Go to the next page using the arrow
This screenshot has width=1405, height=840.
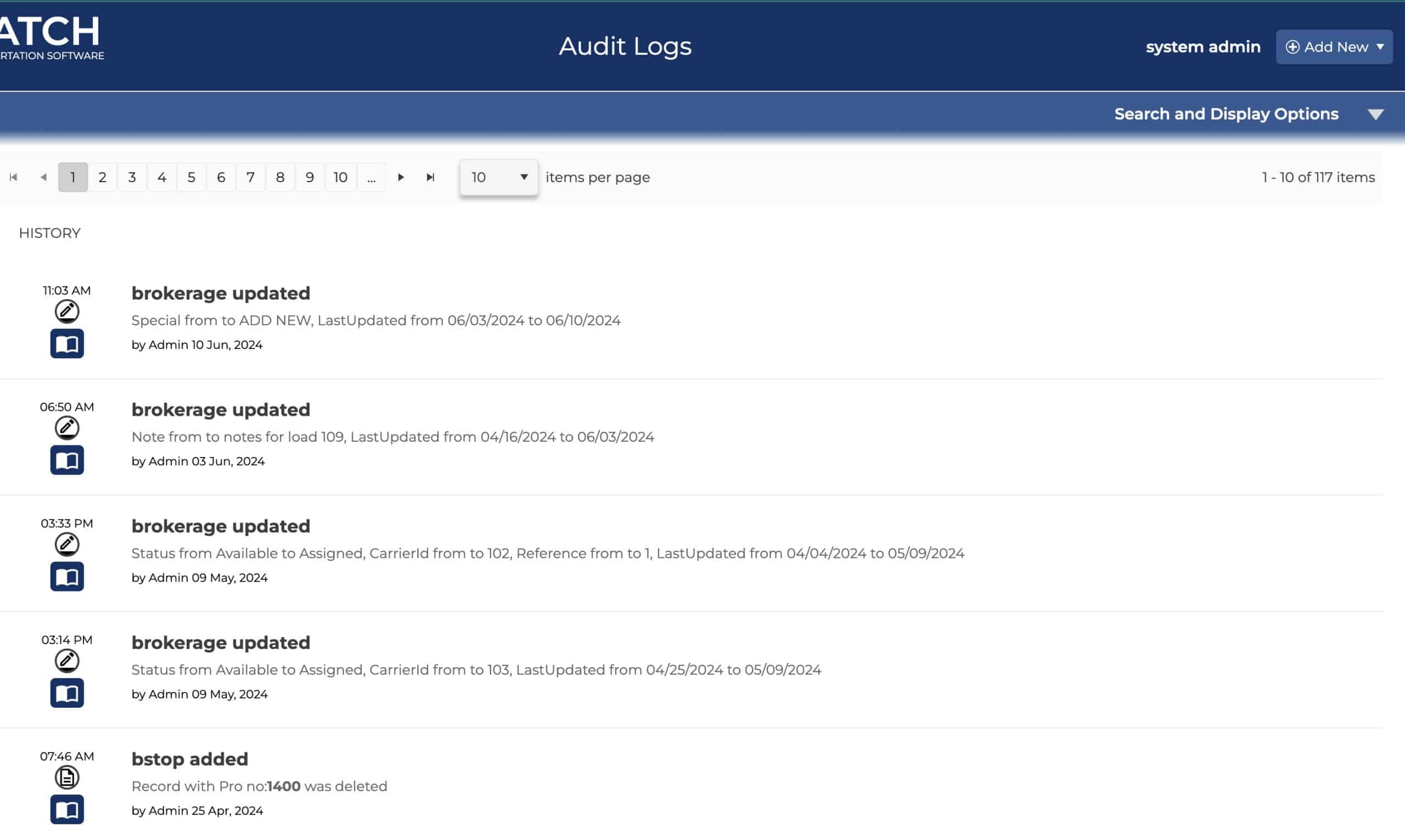pos(401,177)
